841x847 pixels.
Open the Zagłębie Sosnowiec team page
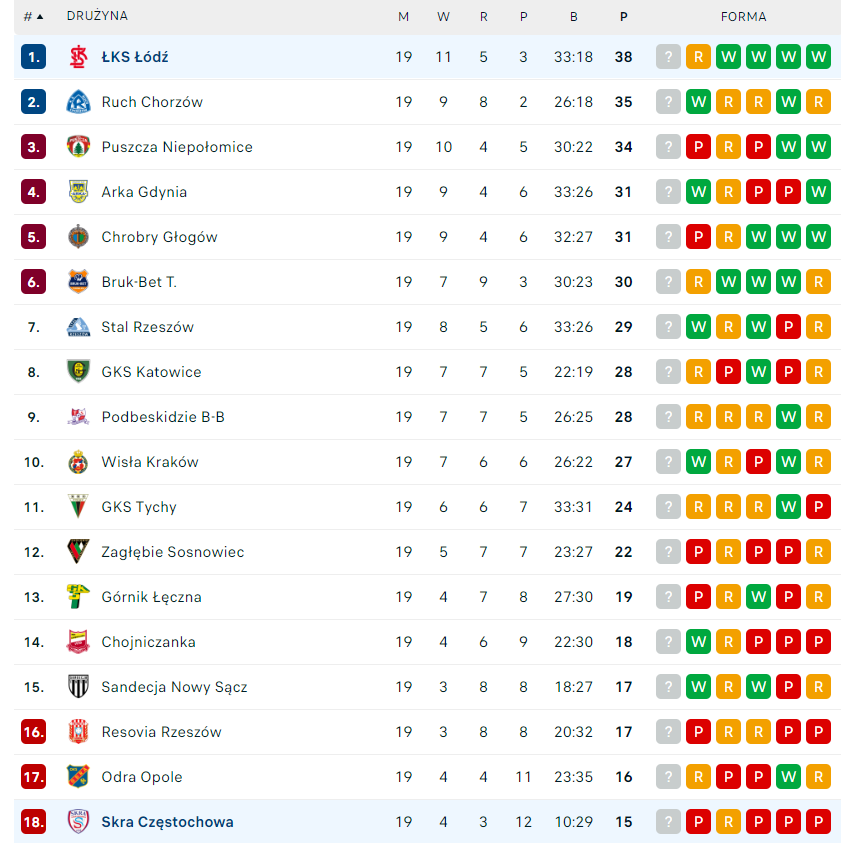pos(173,552)
